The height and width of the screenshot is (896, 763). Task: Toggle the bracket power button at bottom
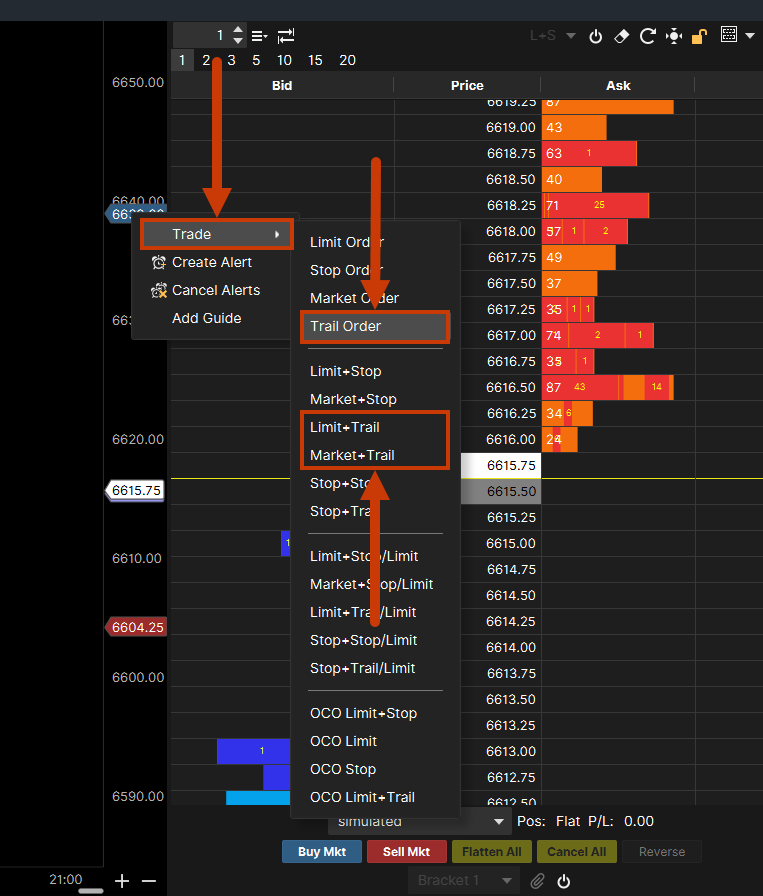click(564, 881)
